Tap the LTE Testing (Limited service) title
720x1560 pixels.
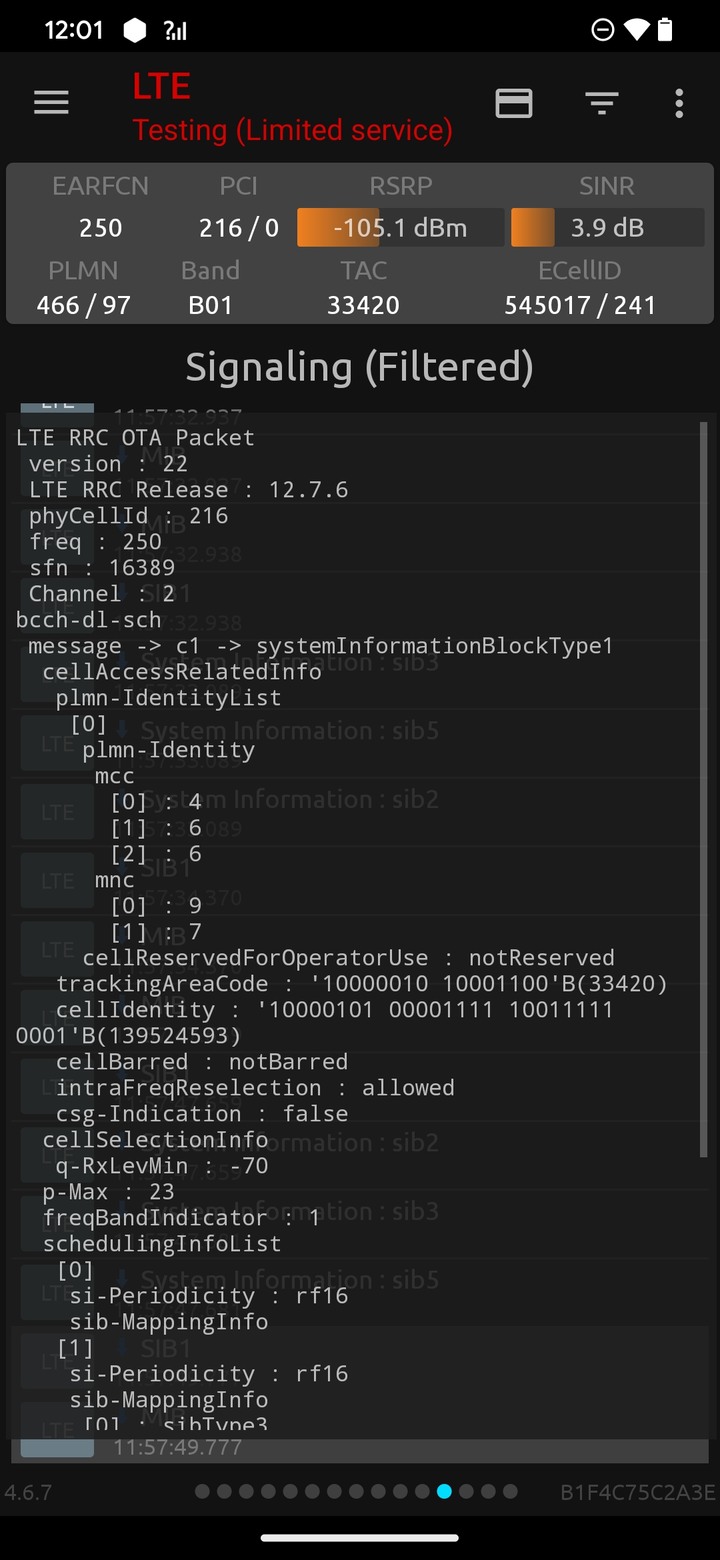(x=292, y=107)
